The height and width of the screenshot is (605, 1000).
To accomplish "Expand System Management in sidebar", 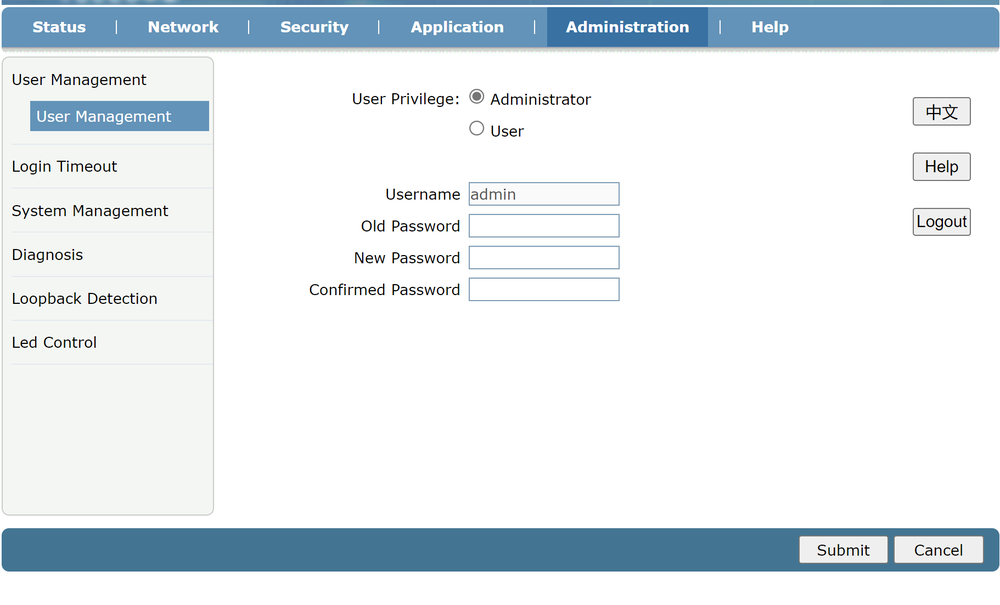I will (x=90, y=211).
